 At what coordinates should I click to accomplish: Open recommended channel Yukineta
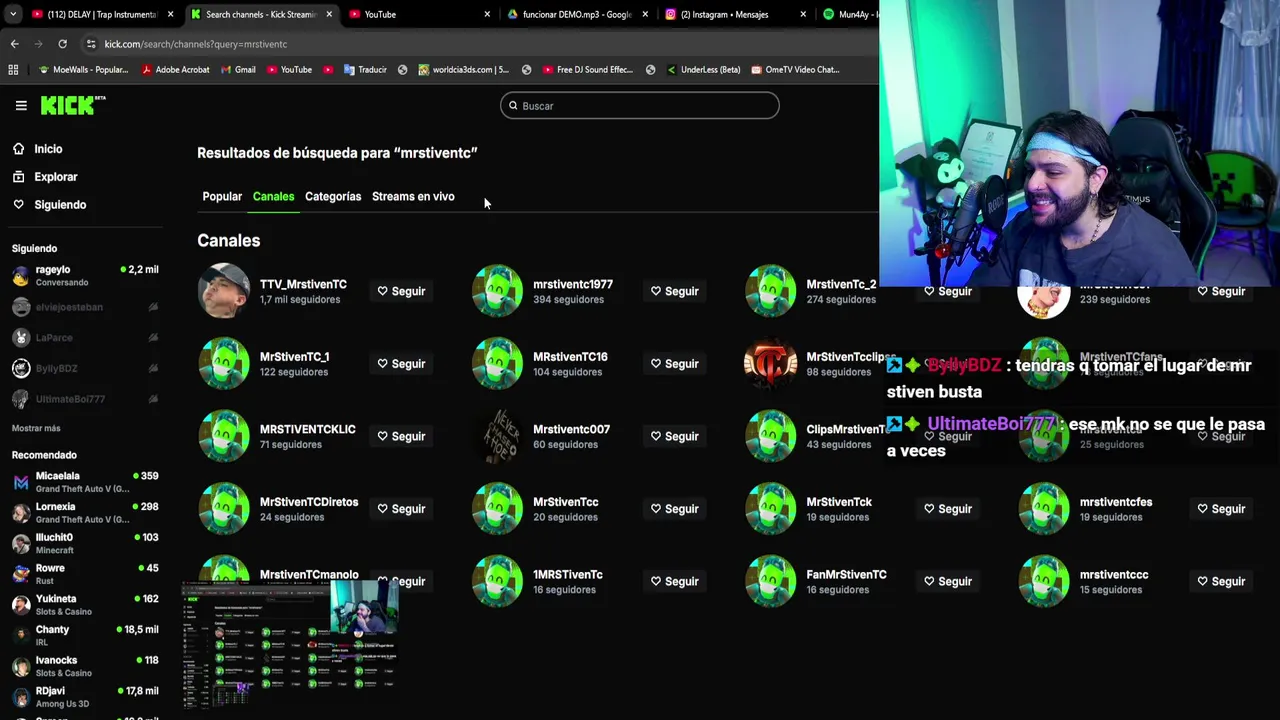point(85,605)
